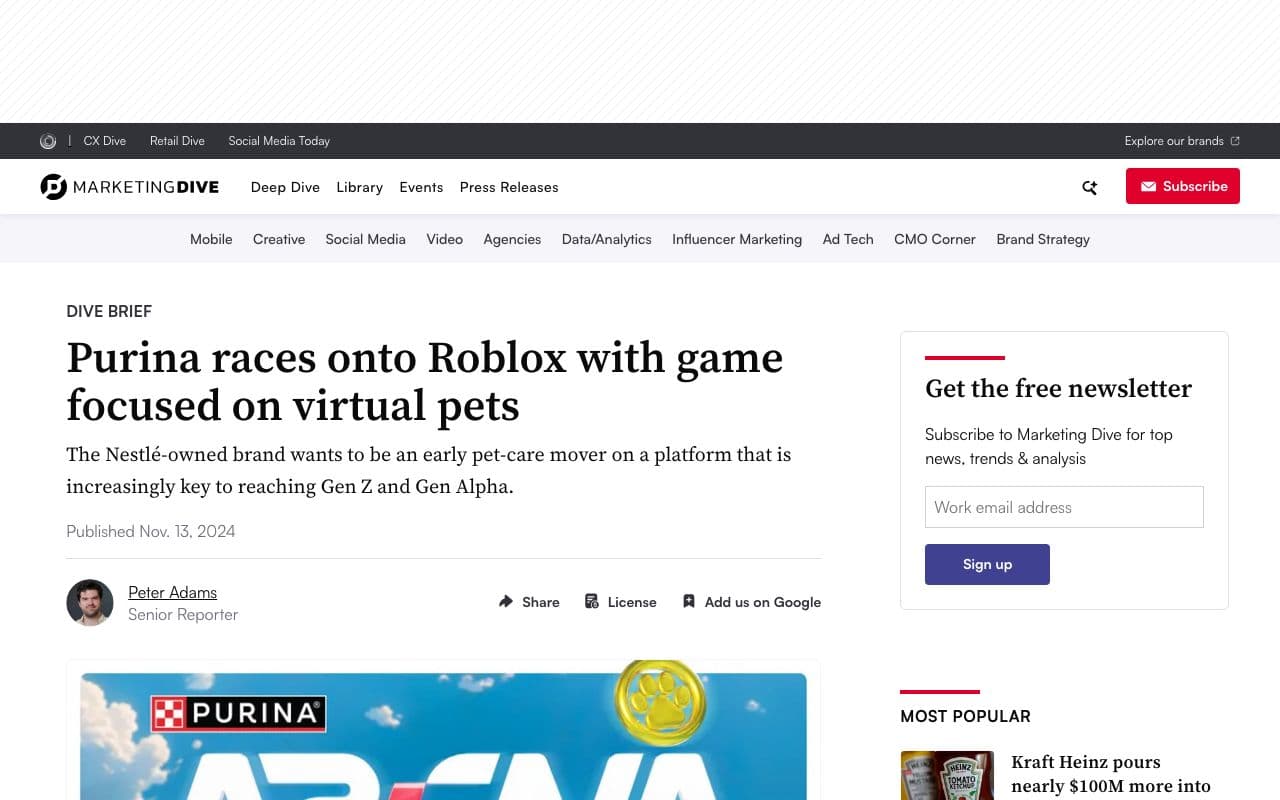The height and width of the screenshot is (800, 1280).
Task: Click the article headline about Purina and Roblox
Action: click(x=425, y=381)
